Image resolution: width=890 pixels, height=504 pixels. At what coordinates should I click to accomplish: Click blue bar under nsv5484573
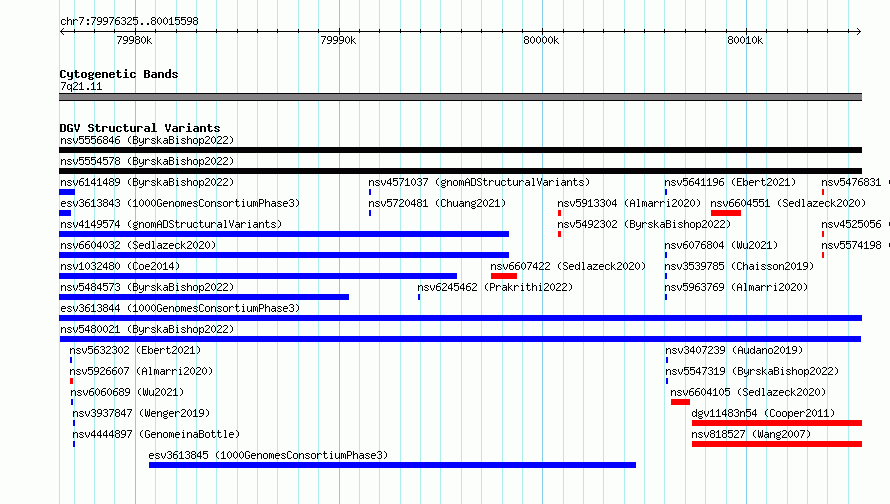tap(204, 297)
